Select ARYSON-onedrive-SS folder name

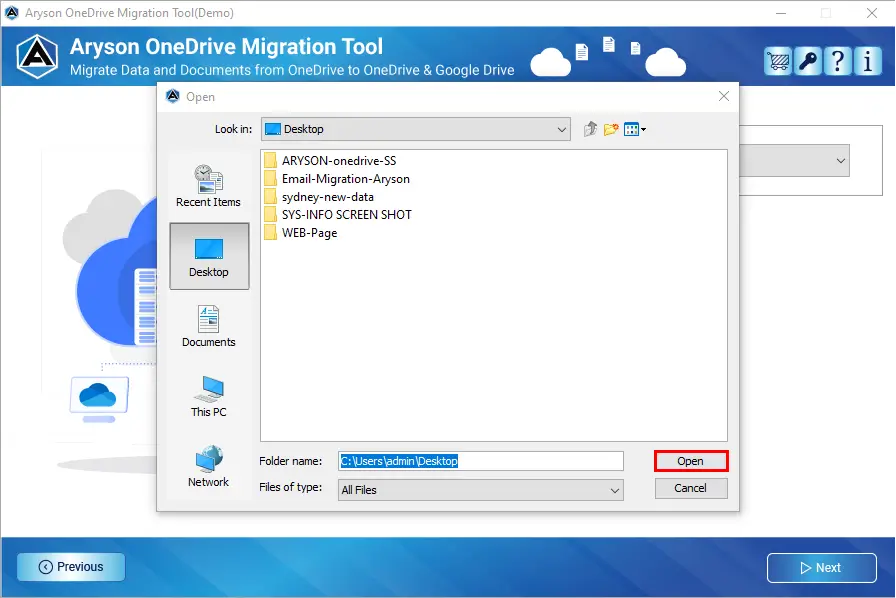pyautogui.click(x=339, y=161)
